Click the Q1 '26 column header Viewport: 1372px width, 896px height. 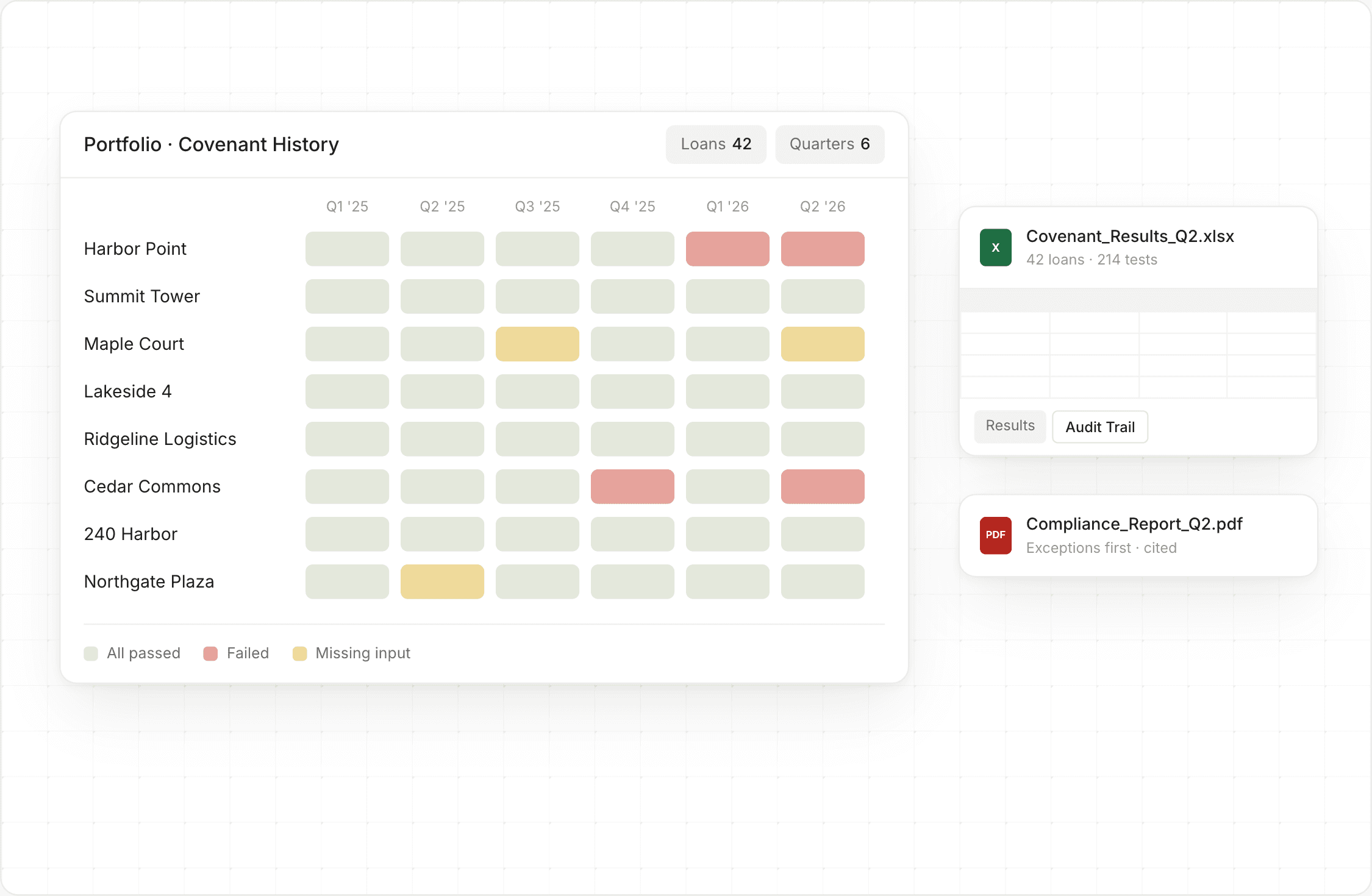[727, 207]
